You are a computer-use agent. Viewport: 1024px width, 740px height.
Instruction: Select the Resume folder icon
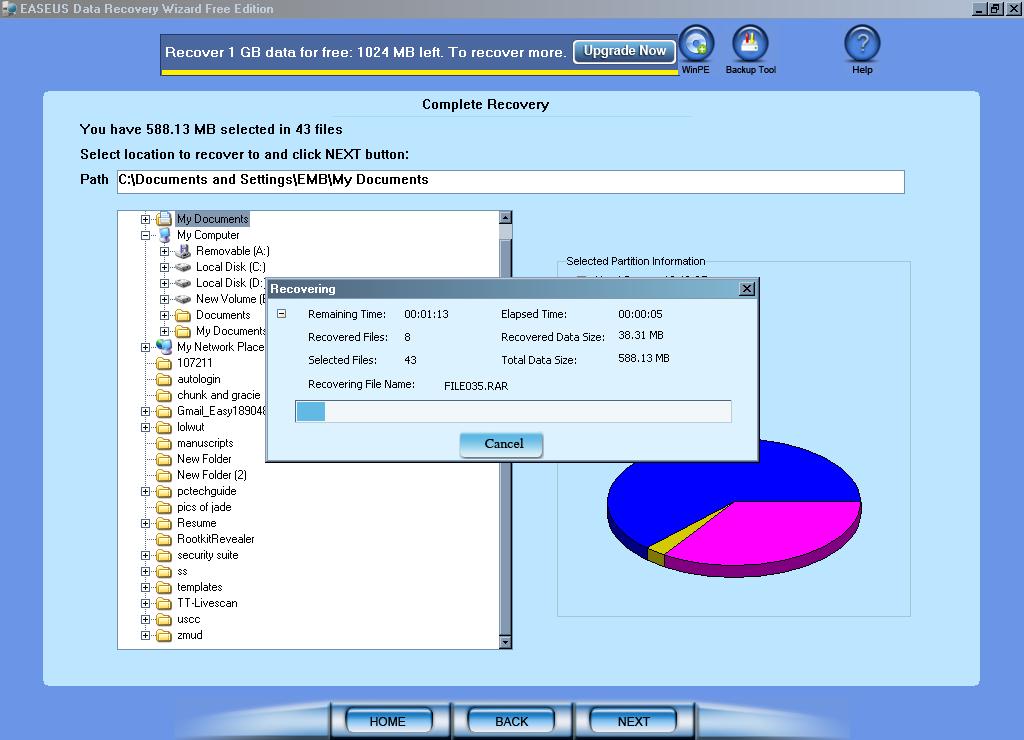(x=165, y=523)
